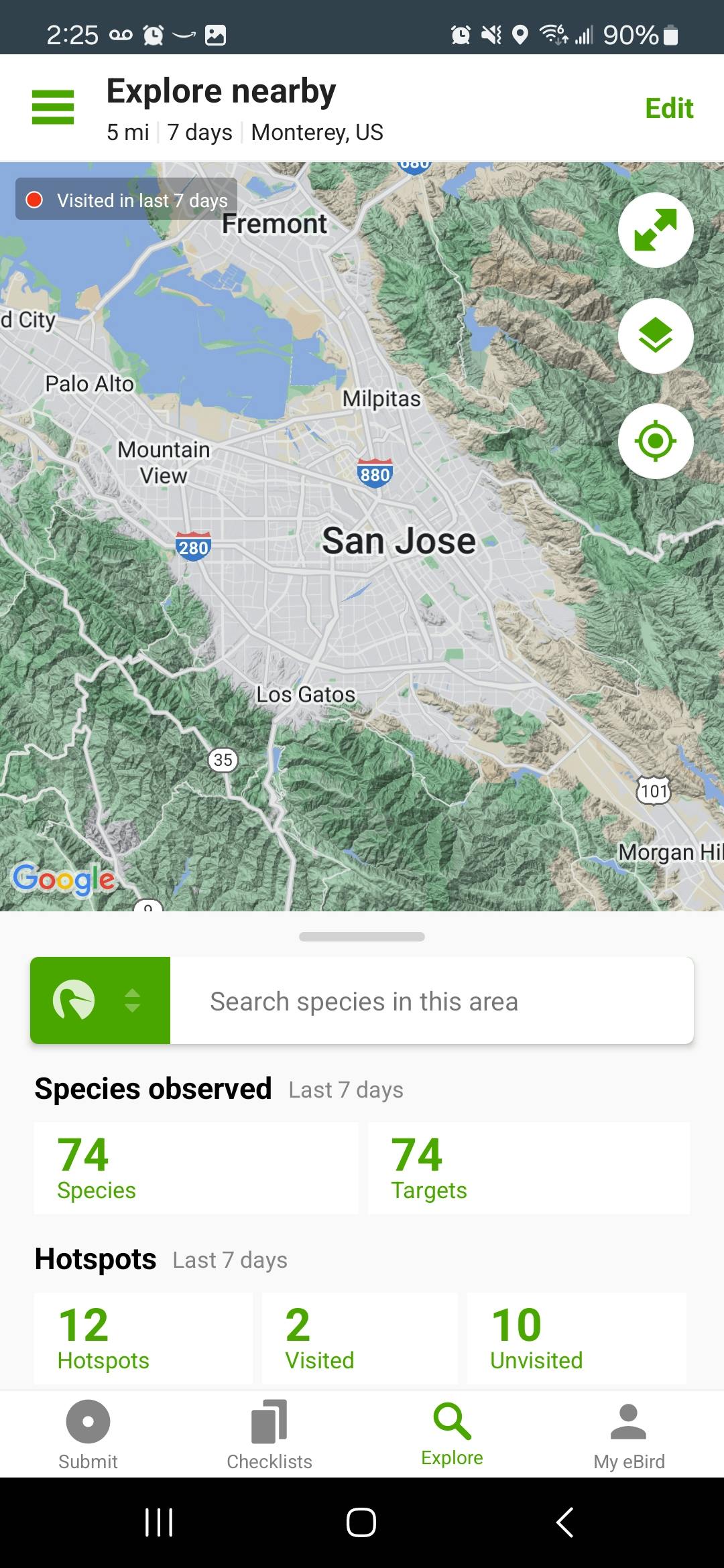Screen dimensions: 724x1568
Task: Show the 10 Unvisited hotspots
Action: click(577, 1338)
